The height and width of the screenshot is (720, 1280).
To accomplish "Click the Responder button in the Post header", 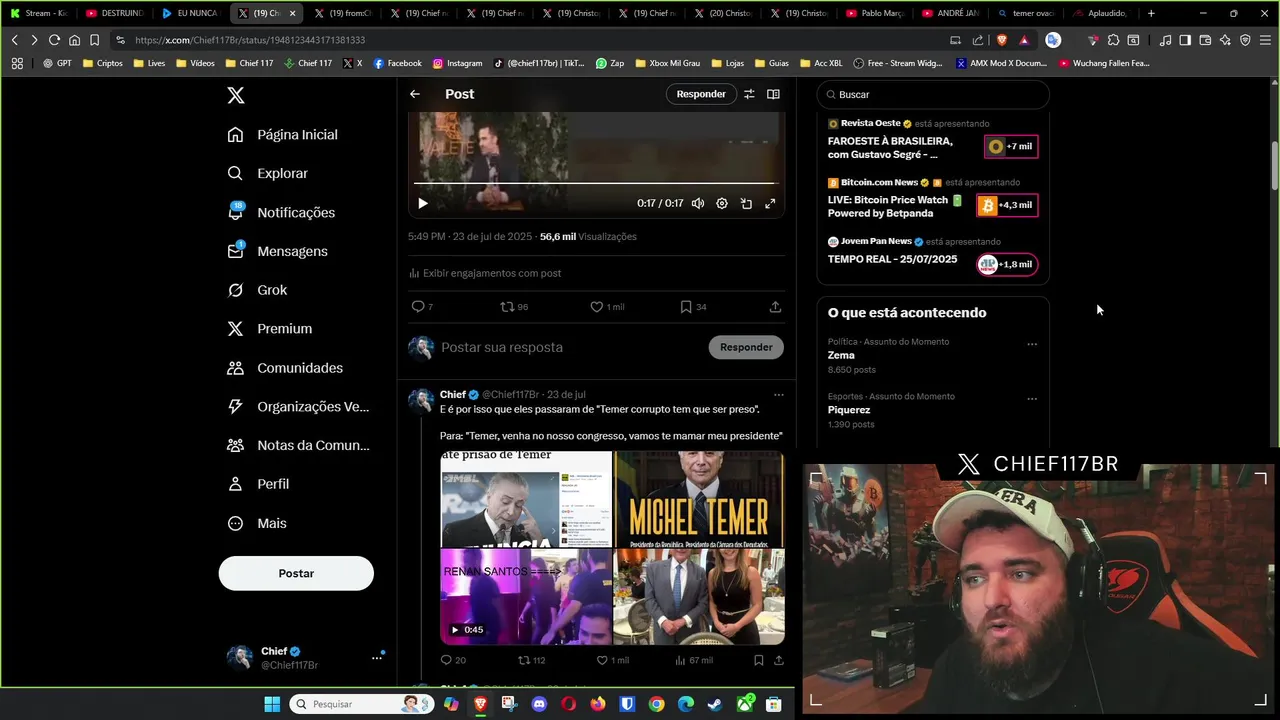I will [701, 94].
